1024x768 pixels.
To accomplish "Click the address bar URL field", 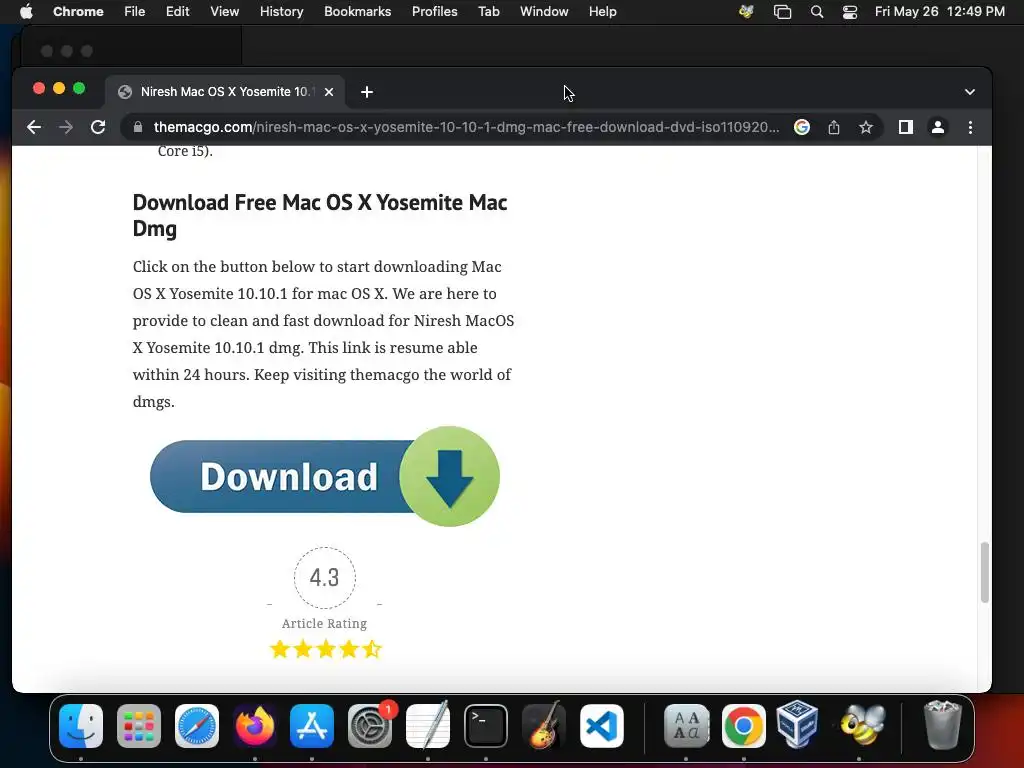I will [466, 127].
